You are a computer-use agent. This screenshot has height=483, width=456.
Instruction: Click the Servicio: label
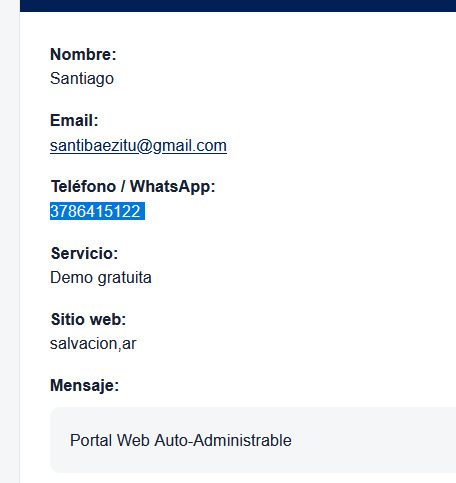point(84,253)
